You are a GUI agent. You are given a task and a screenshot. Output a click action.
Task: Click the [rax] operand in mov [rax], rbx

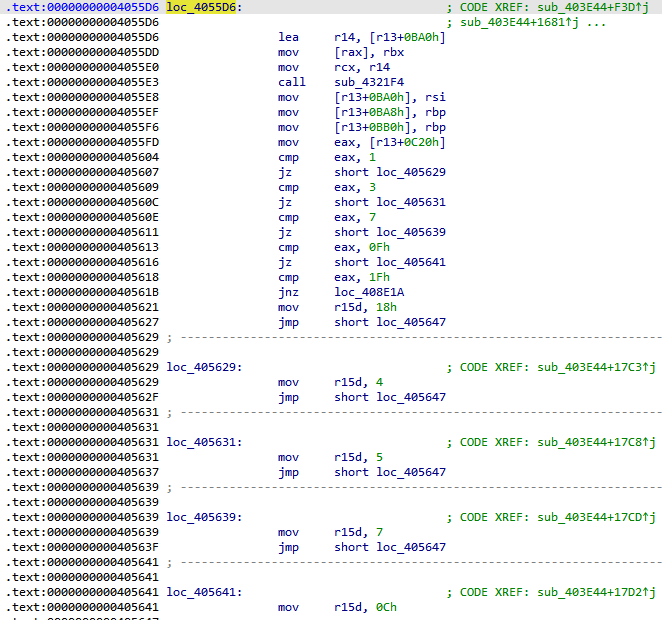(x=351, y=52)
